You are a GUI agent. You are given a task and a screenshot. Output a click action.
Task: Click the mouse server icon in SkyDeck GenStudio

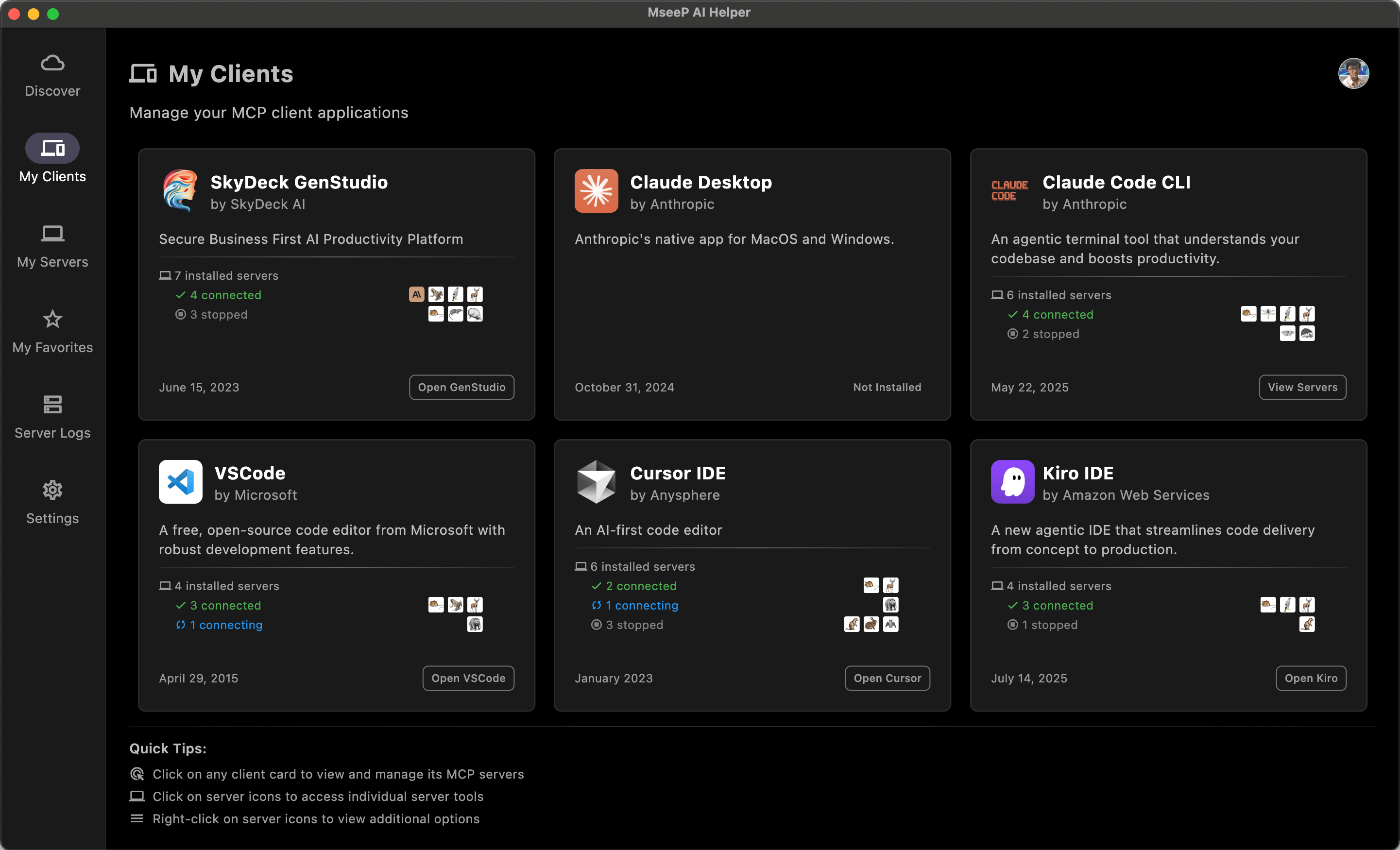[436, 314]
